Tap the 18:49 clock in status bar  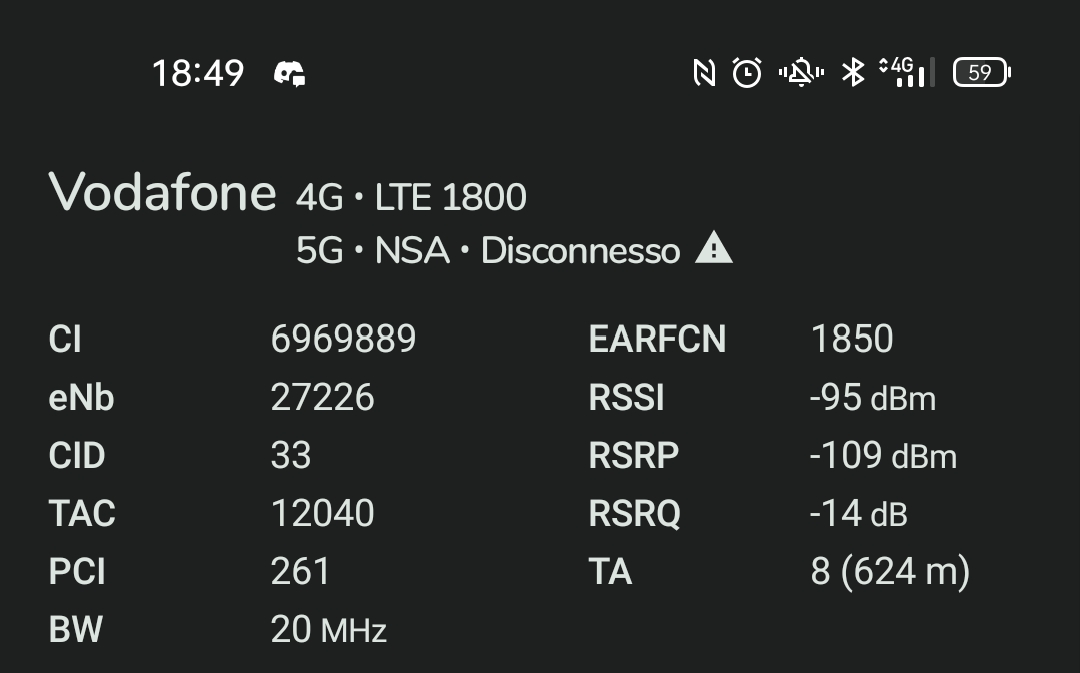(x=198, y=73)
